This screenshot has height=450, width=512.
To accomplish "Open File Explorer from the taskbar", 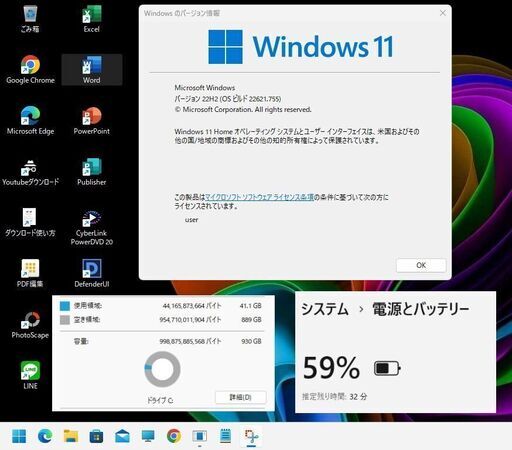I will 71,436.
